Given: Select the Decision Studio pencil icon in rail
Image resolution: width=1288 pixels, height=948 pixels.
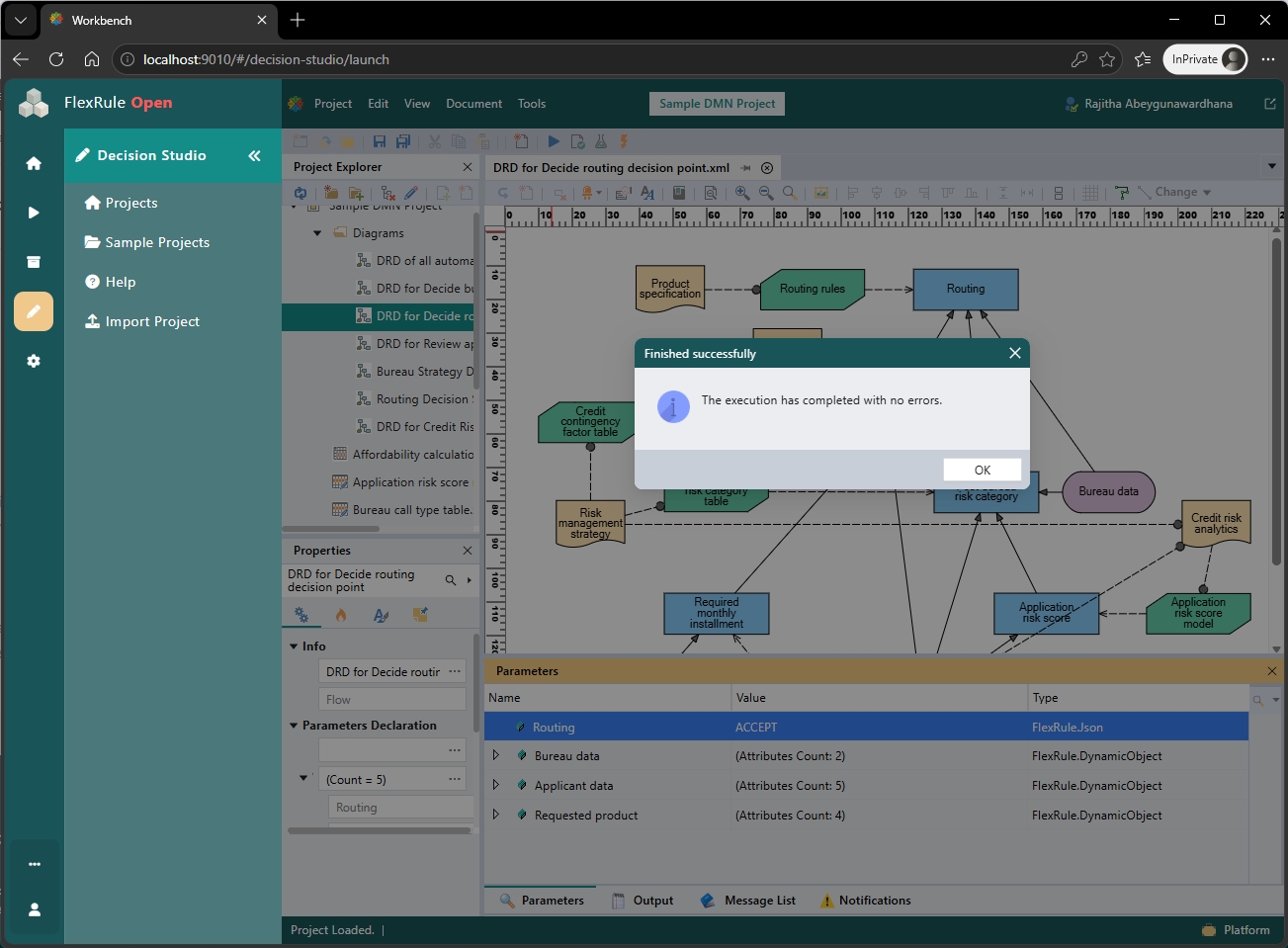Looking at the screenshot, I should tap(34, 311).
